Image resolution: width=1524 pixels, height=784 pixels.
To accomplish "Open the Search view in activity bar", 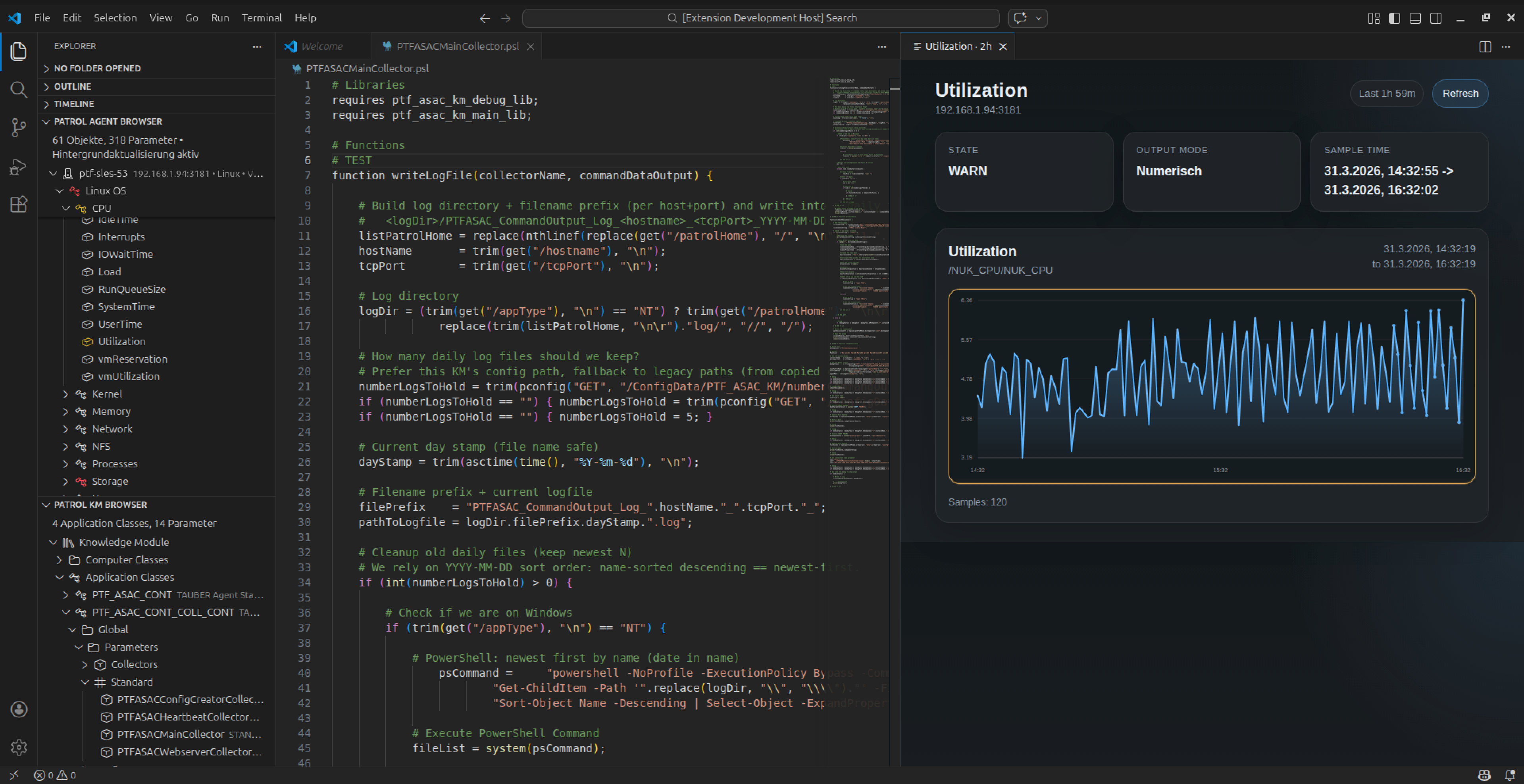I will (19, 89).
